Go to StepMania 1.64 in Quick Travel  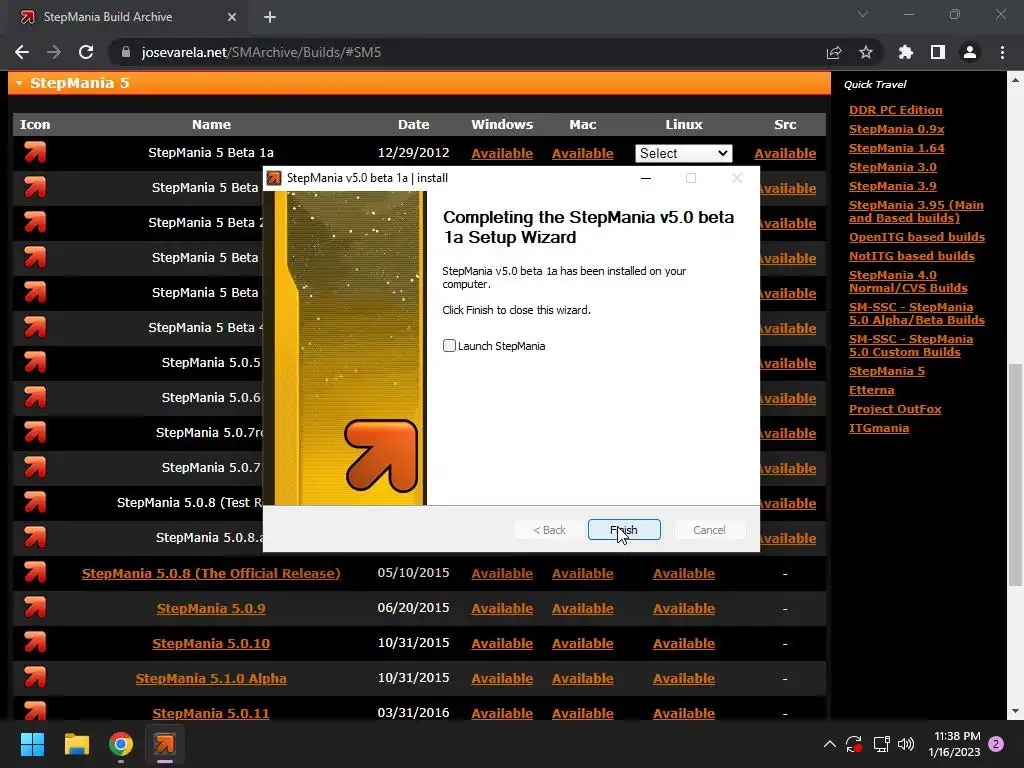coord(896,148)
